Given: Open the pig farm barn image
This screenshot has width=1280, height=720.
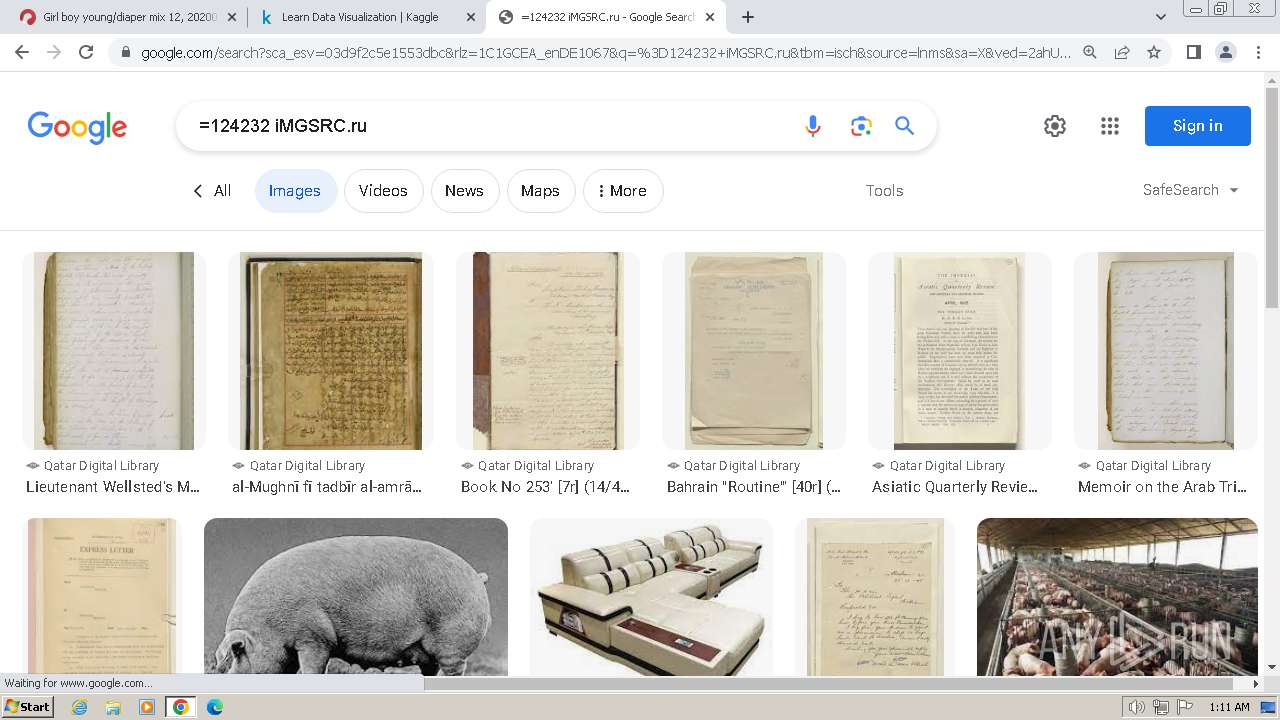Looking at the screenshot, I should pos(1117,597).
